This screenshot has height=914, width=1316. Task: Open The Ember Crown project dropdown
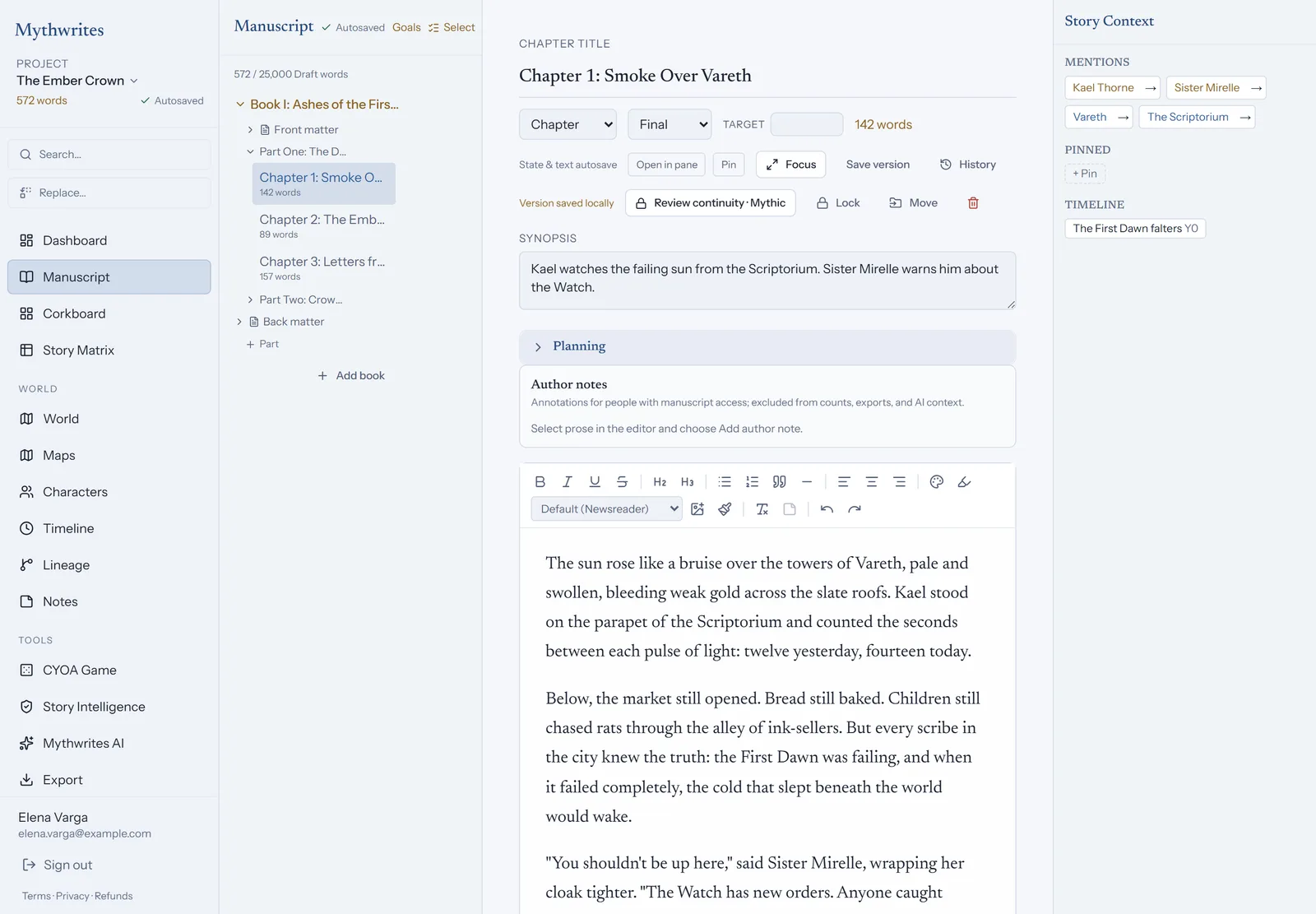[77, 81]
